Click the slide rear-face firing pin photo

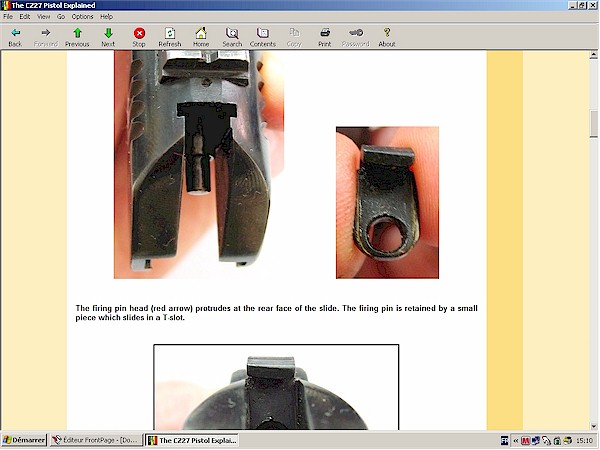tap(199, 165)
